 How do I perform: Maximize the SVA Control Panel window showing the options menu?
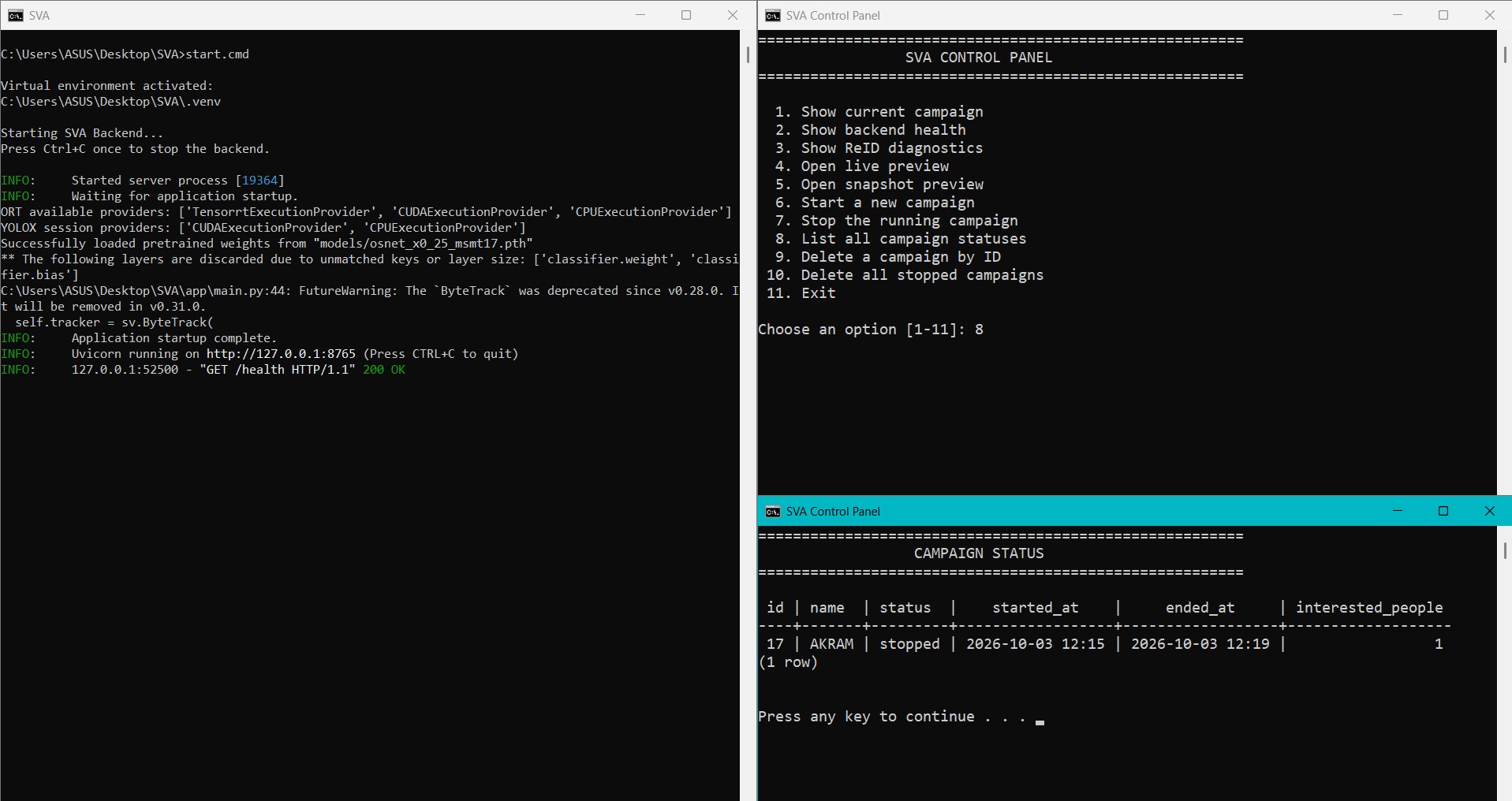pos(1443,15)
